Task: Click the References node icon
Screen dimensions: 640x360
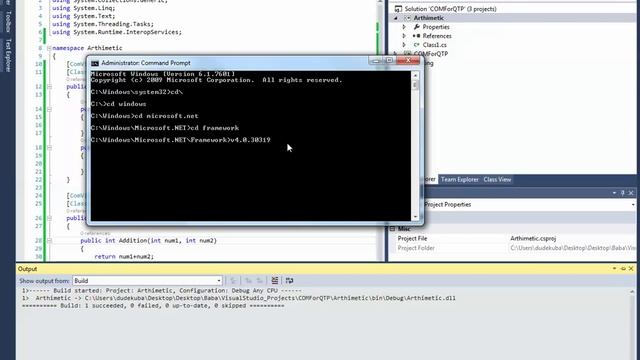Action: pyautogui.click(x=416, y=36)
